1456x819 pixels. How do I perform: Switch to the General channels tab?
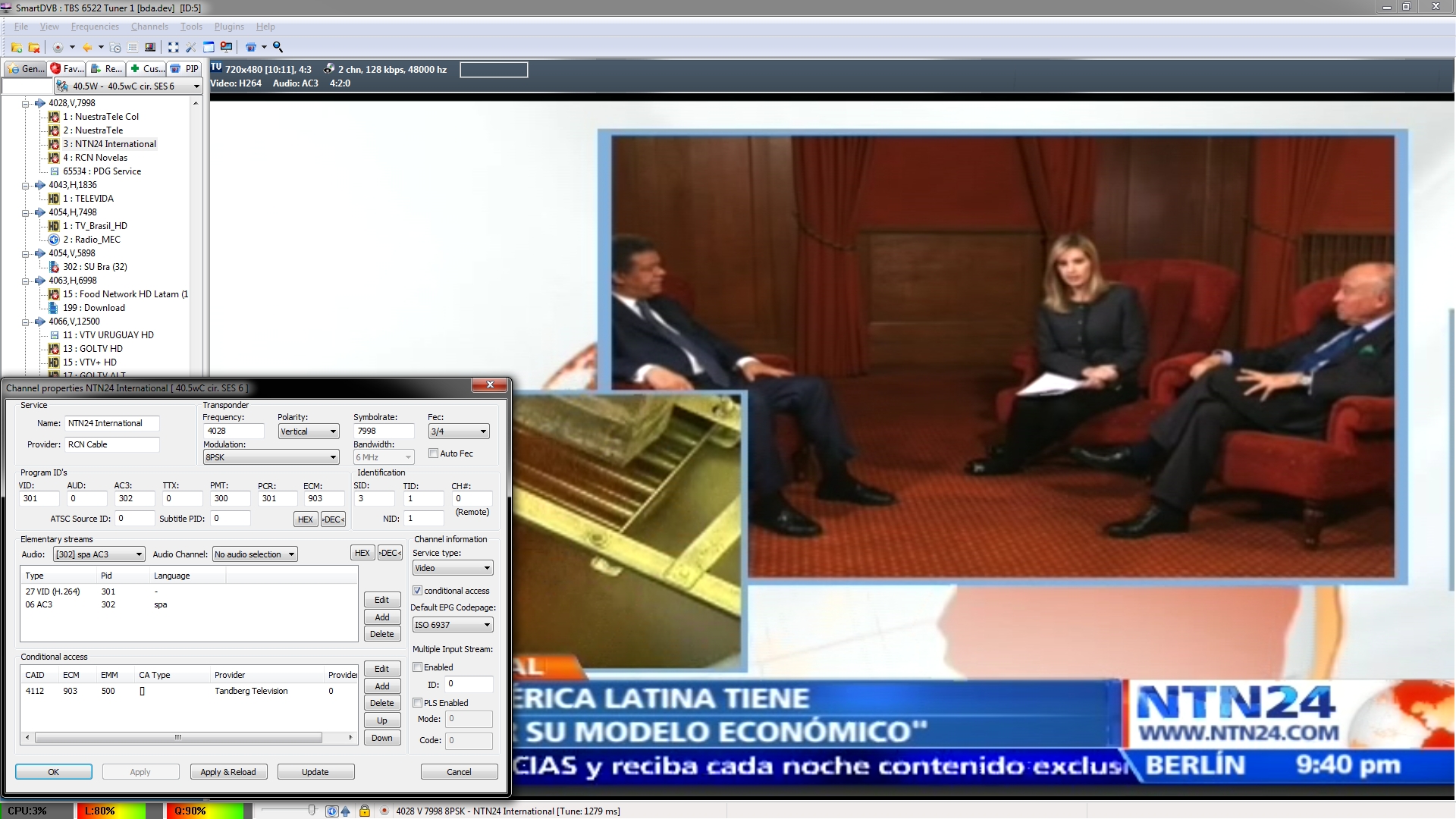[26, 68]
